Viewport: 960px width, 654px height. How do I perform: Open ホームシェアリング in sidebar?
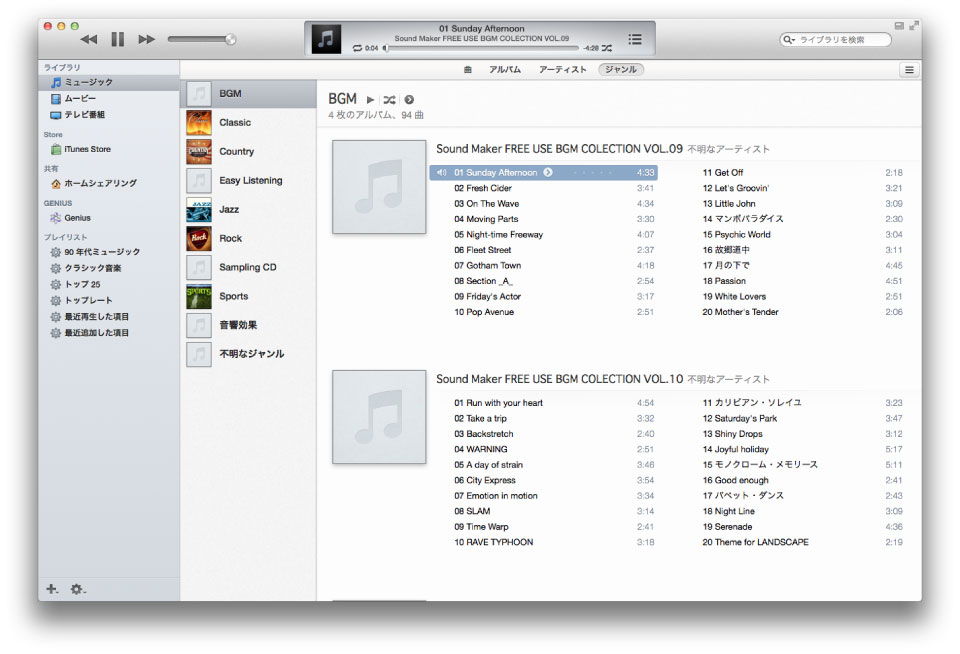click(x=109, y=183)
